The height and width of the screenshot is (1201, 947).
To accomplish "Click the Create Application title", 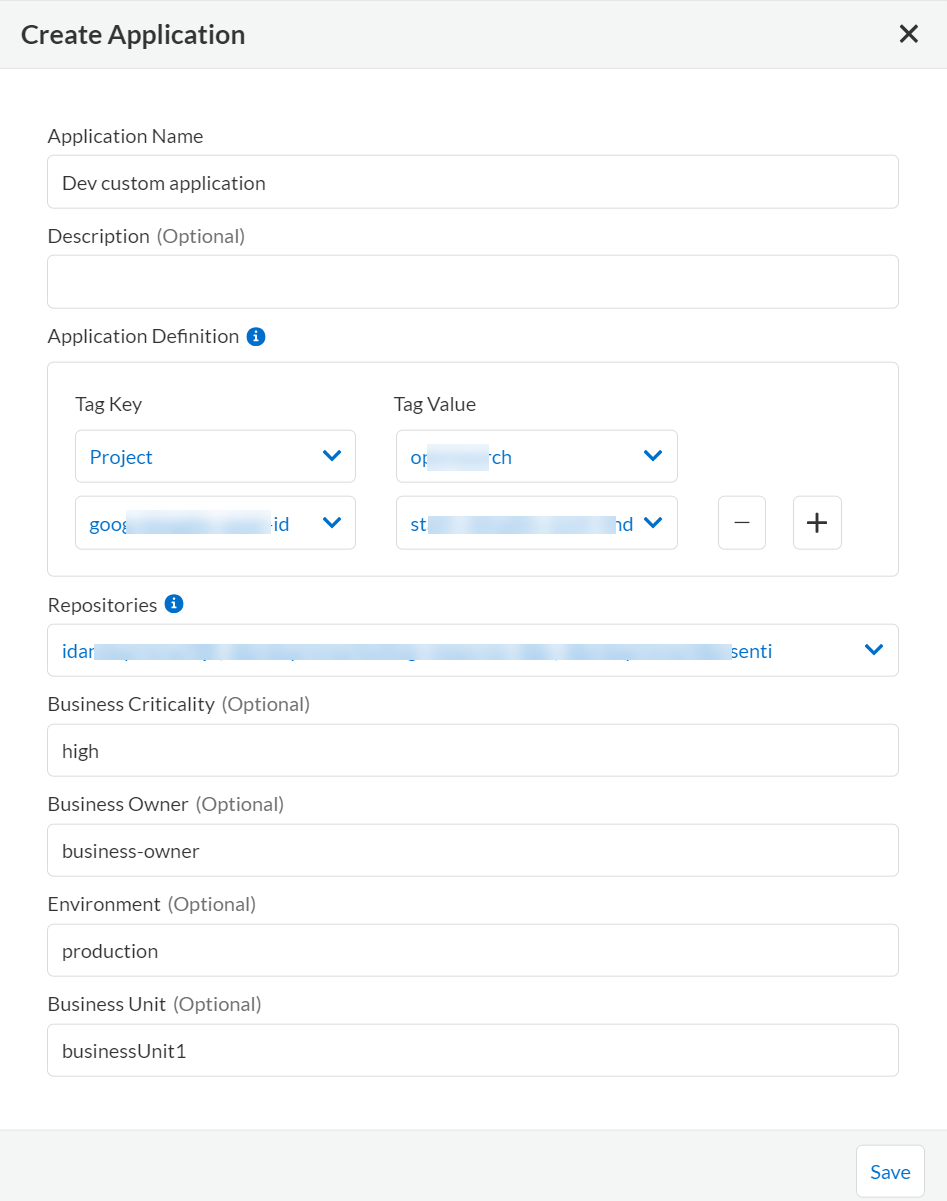I will pos(133,34).
